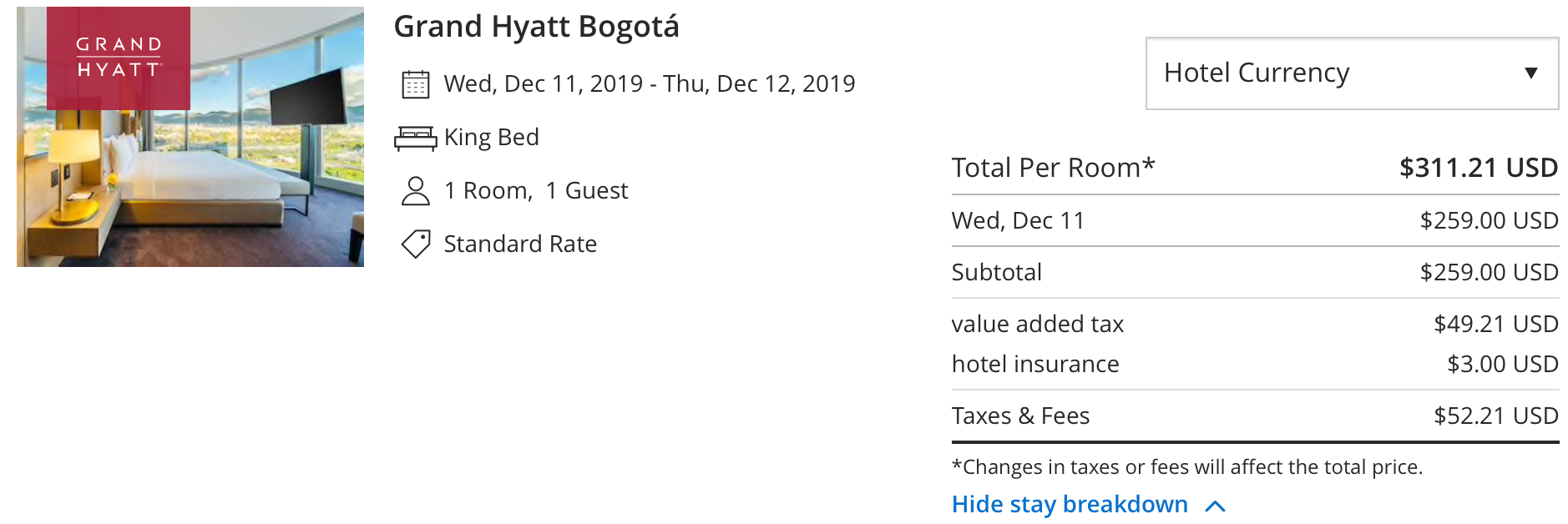Click the King Bed room type label
Image resolution: width=1568 pixels, height=524 pixels.
[491, 138]
